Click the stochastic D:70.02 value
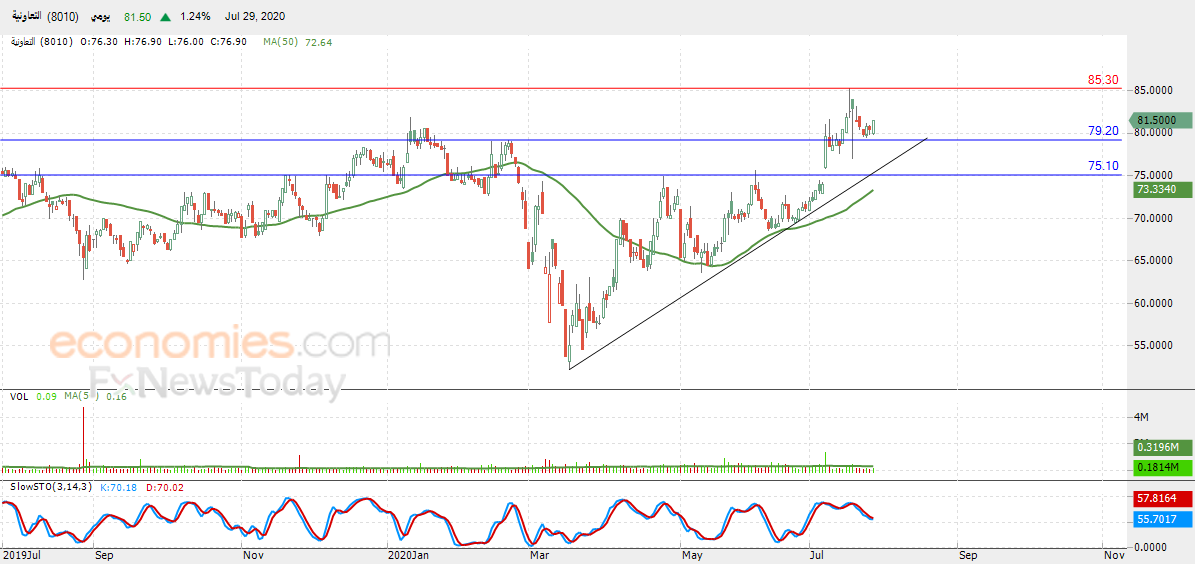 click(165, 487)
